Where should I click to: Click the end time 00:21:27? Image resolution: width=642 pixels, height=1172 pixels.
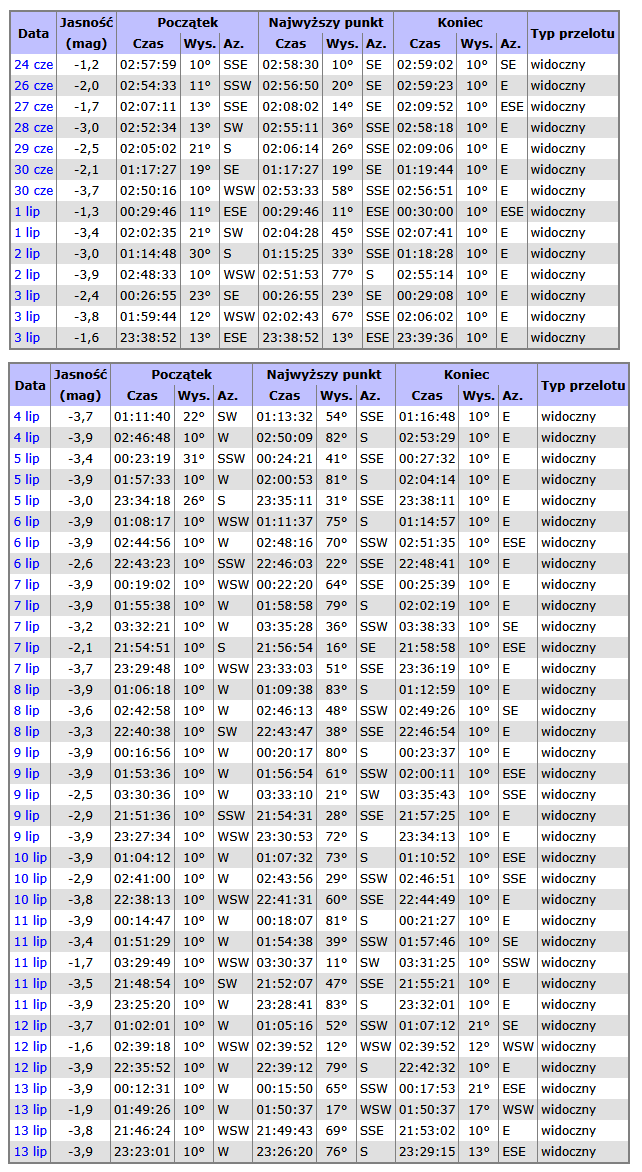(x=426, y=919)
